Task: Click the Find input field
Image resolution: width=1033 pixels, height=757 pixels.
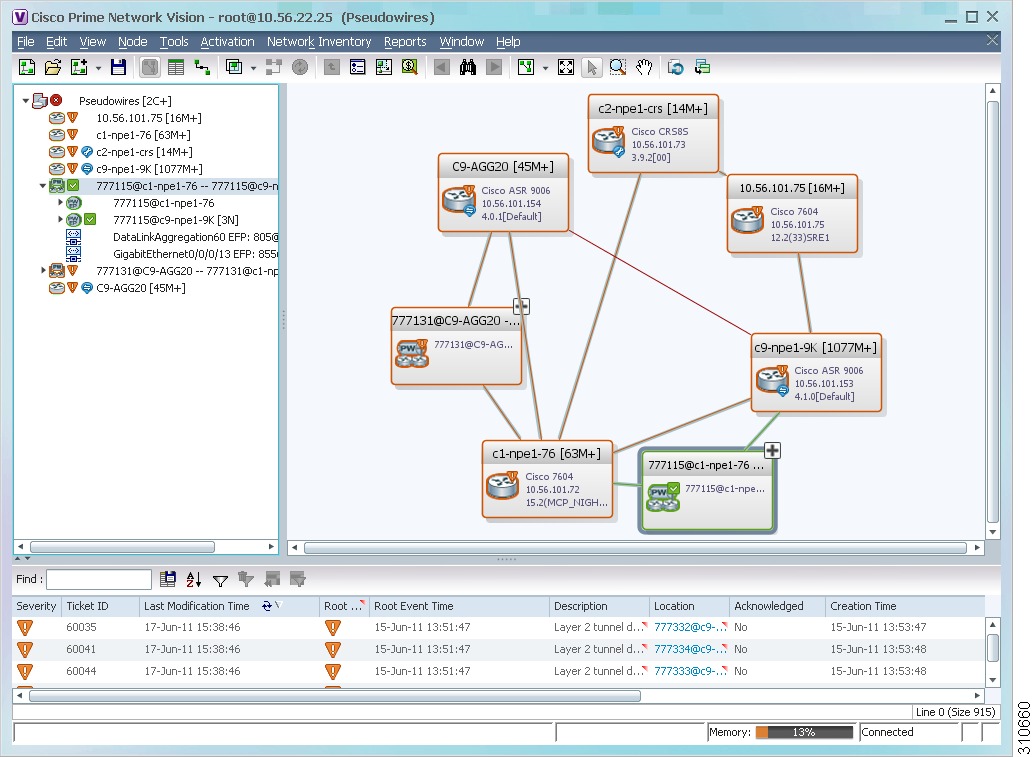Action: 99,579
